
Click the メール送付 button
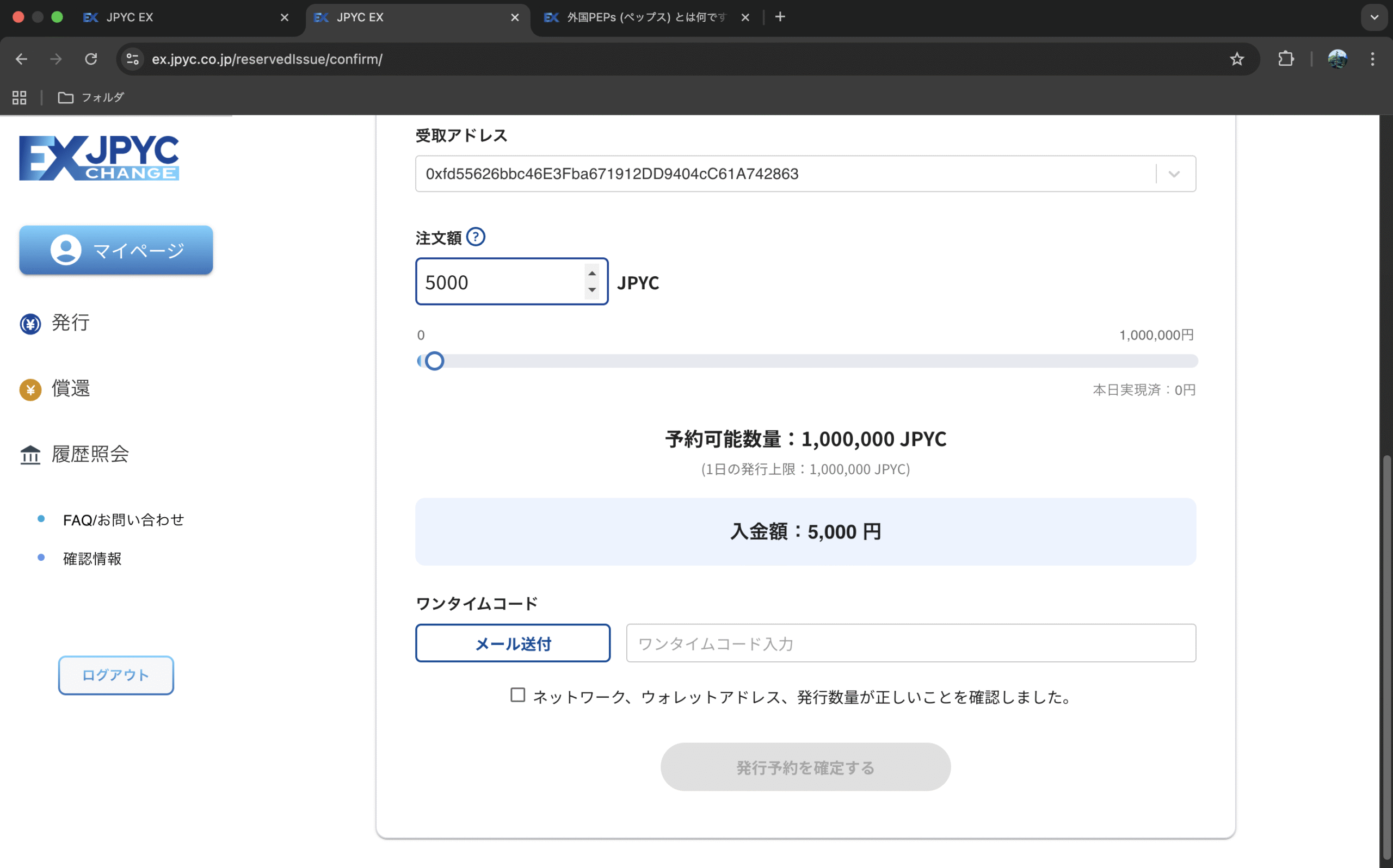[x=513, y=643]
